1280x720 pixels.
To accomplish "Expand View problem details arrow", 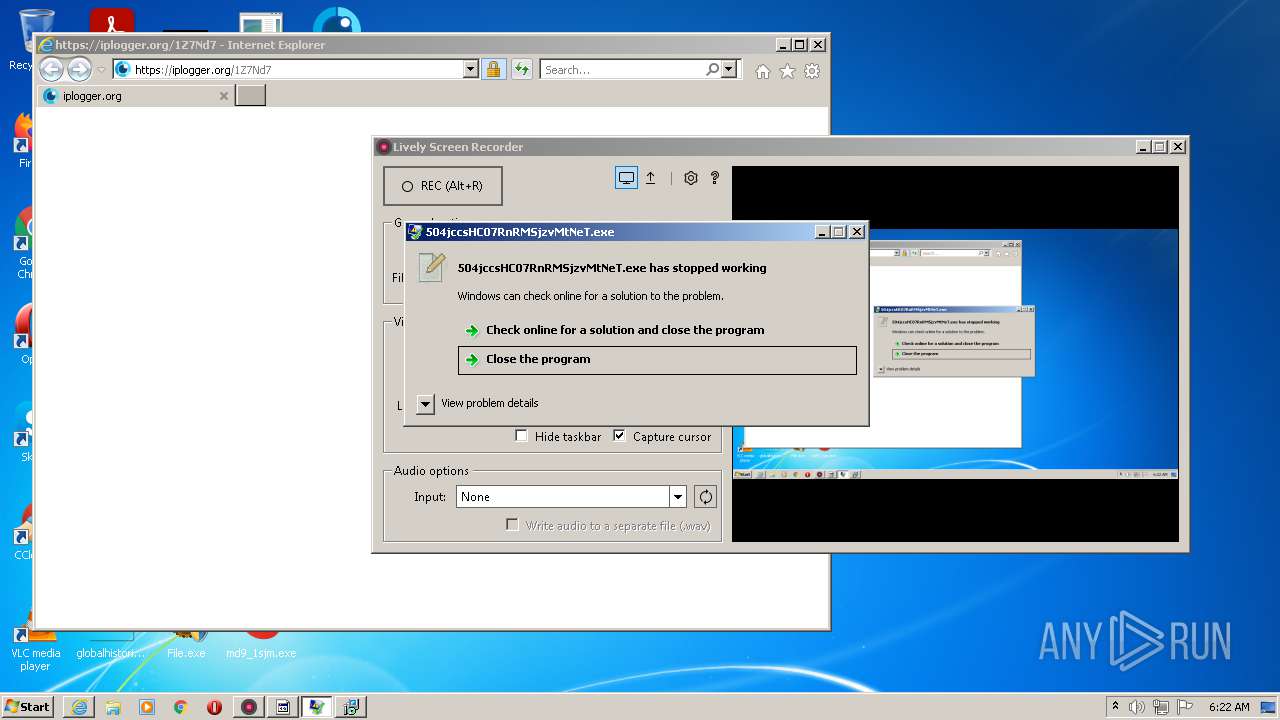I will (x=425, y=404).
